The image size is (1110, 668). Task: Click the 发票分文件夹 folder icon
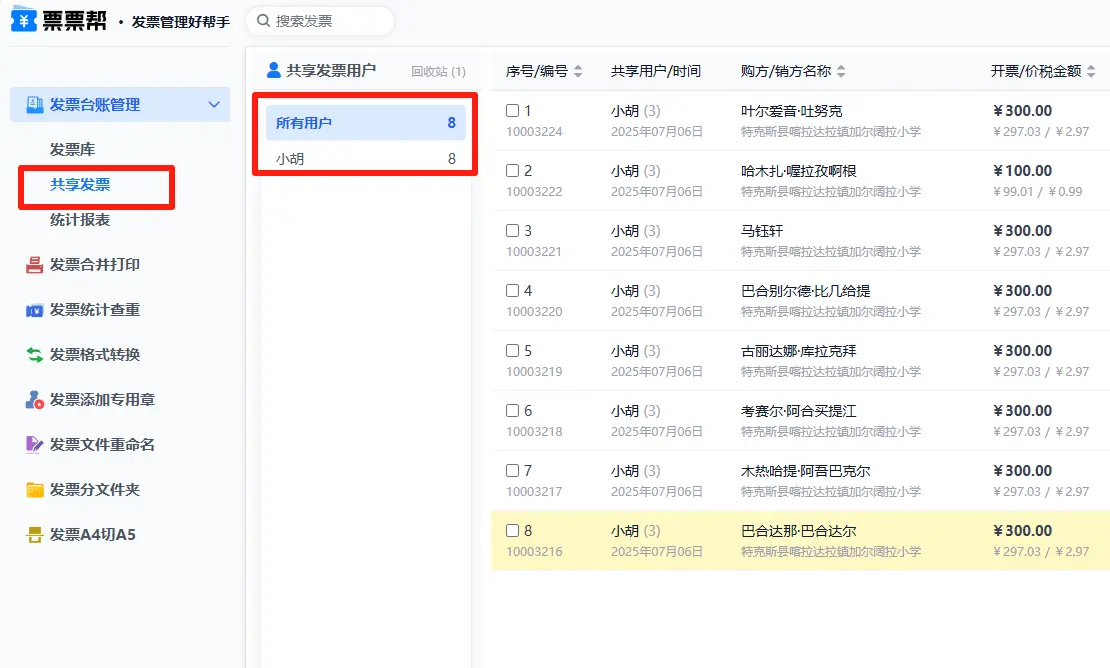click(34, 490)
